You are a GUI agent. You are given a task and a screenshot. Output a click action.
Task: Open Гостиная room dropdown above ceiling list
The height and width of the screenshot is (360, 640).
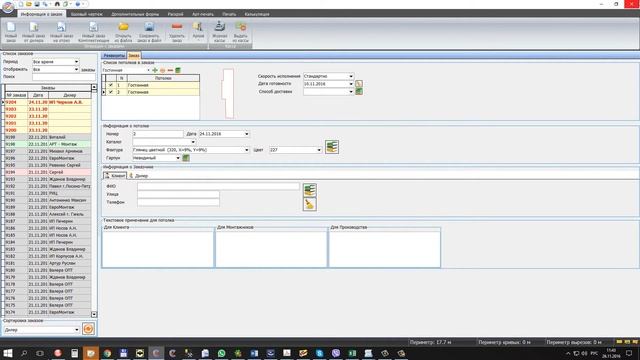(x=148, y=70)
